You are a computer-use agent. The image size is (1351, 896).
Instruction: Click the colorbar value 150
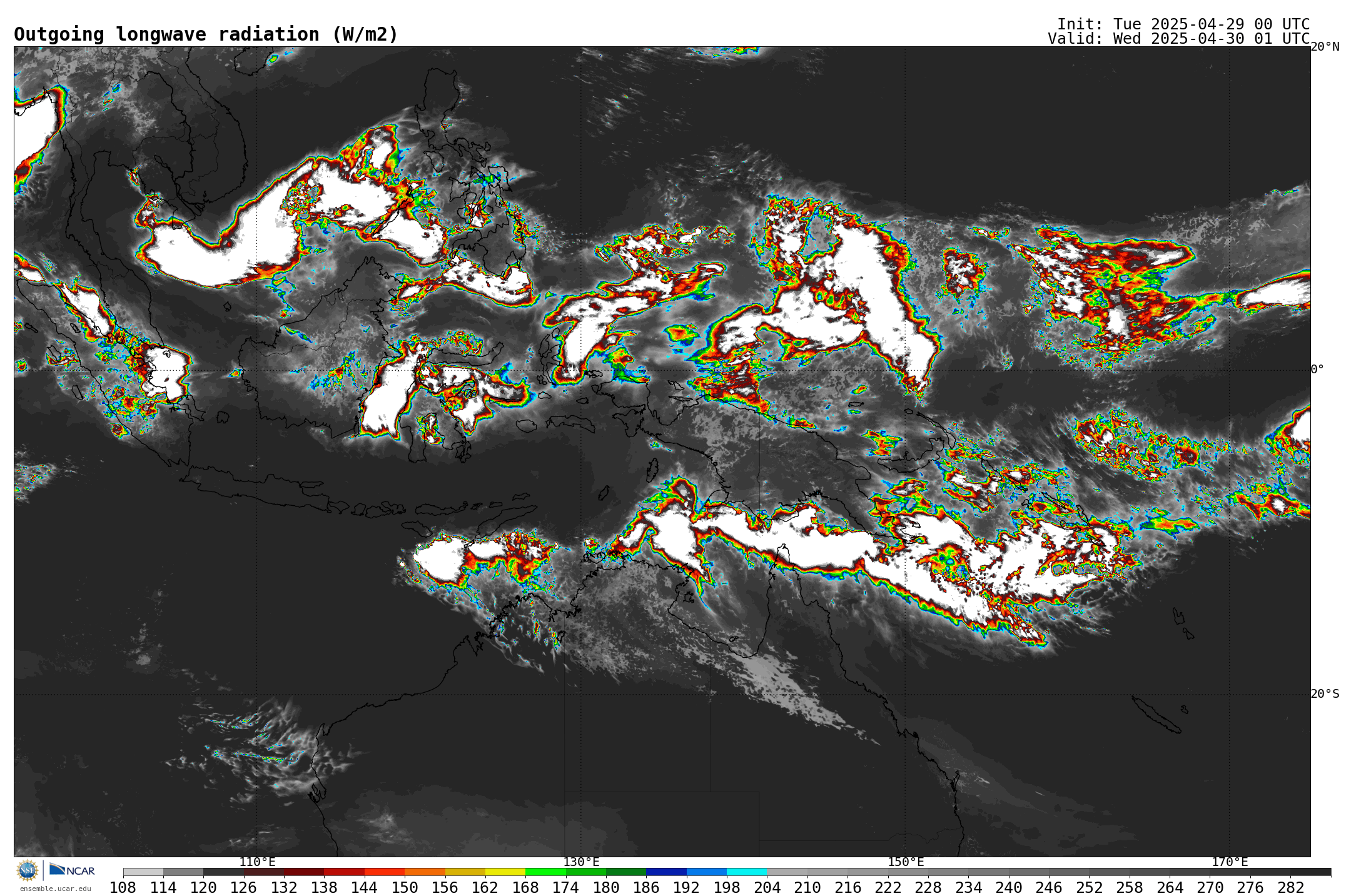click(405, 887)
